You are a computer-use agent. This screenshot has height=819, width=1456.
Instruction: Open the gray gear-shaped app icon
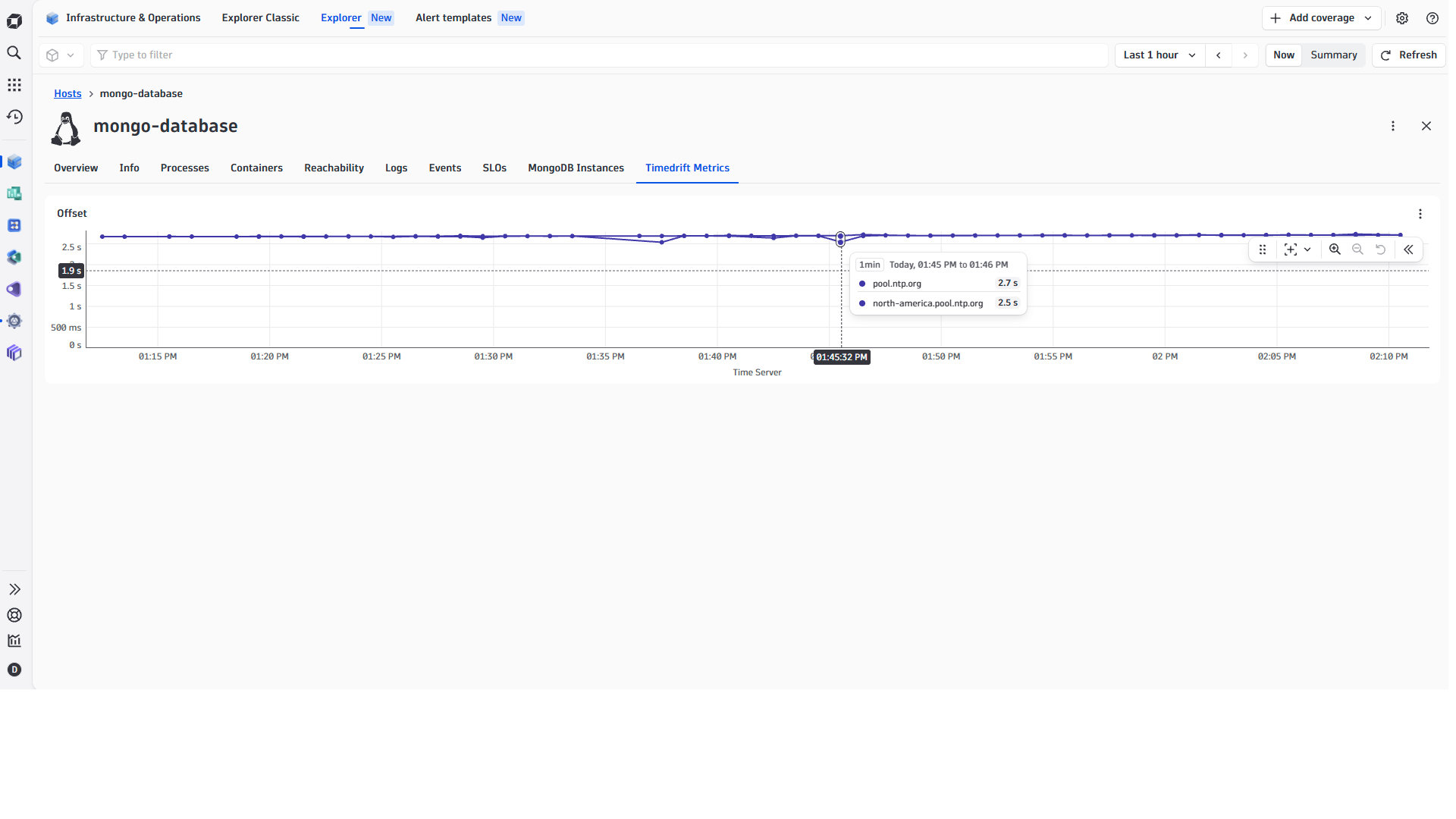[x=14, y=322]
